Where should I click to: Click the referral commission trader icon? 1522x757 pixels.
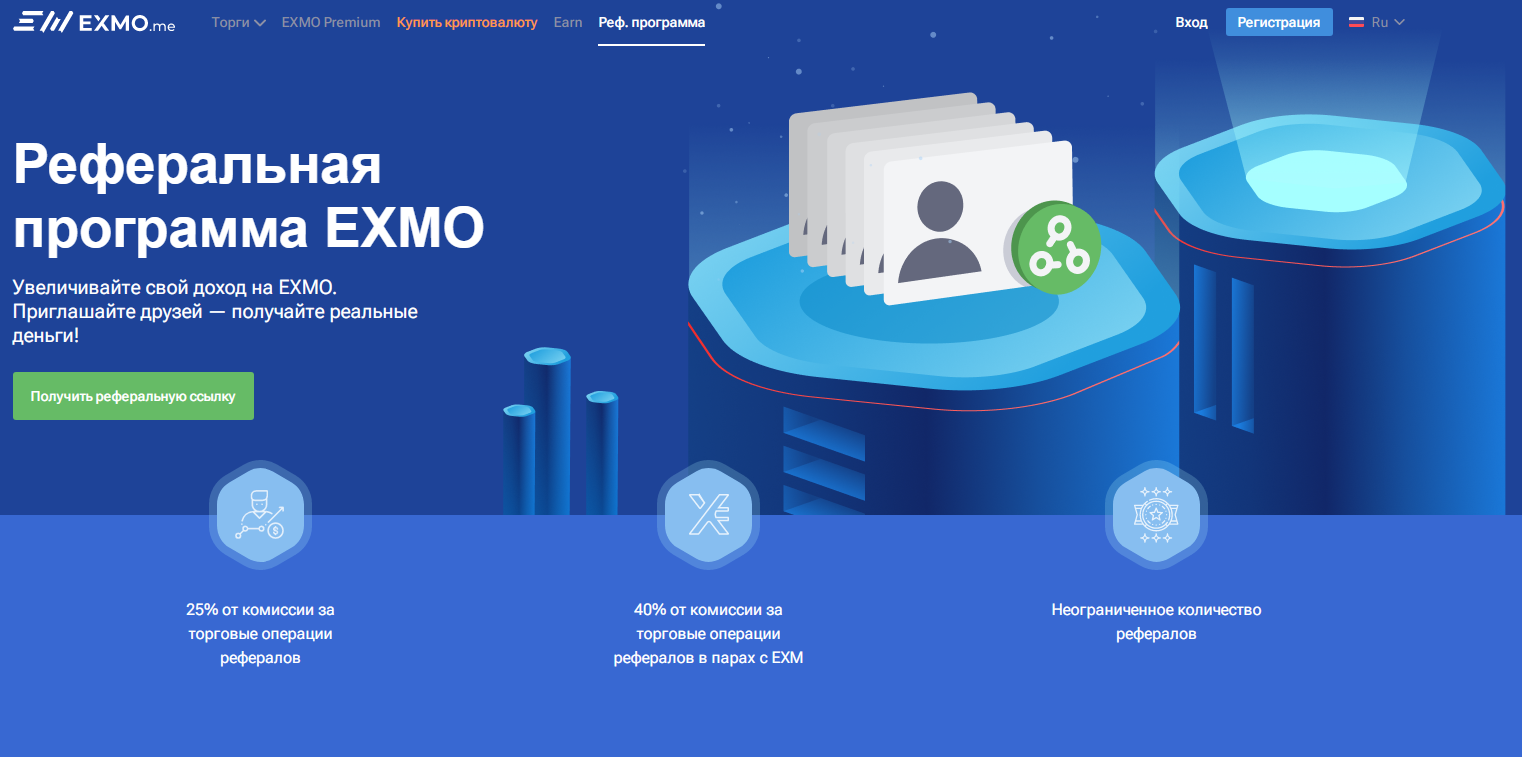(260, 516)
